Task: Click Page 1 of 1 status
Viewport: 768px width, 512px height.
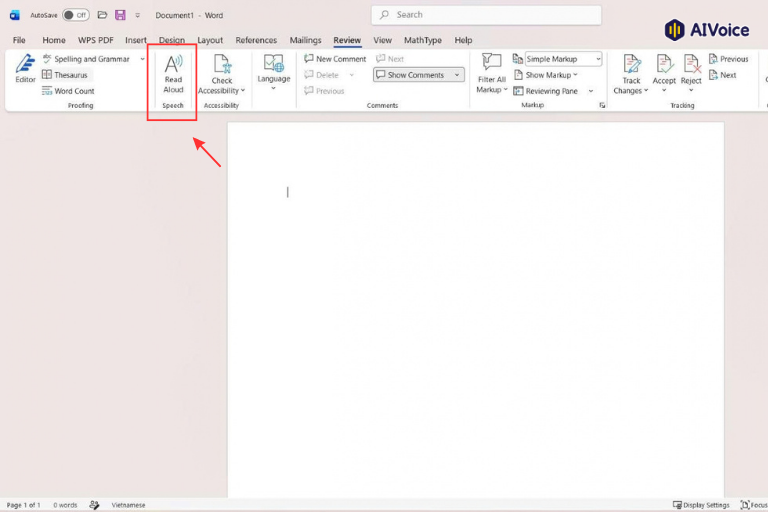Action: pyautogui.click(x=23, y=505)
